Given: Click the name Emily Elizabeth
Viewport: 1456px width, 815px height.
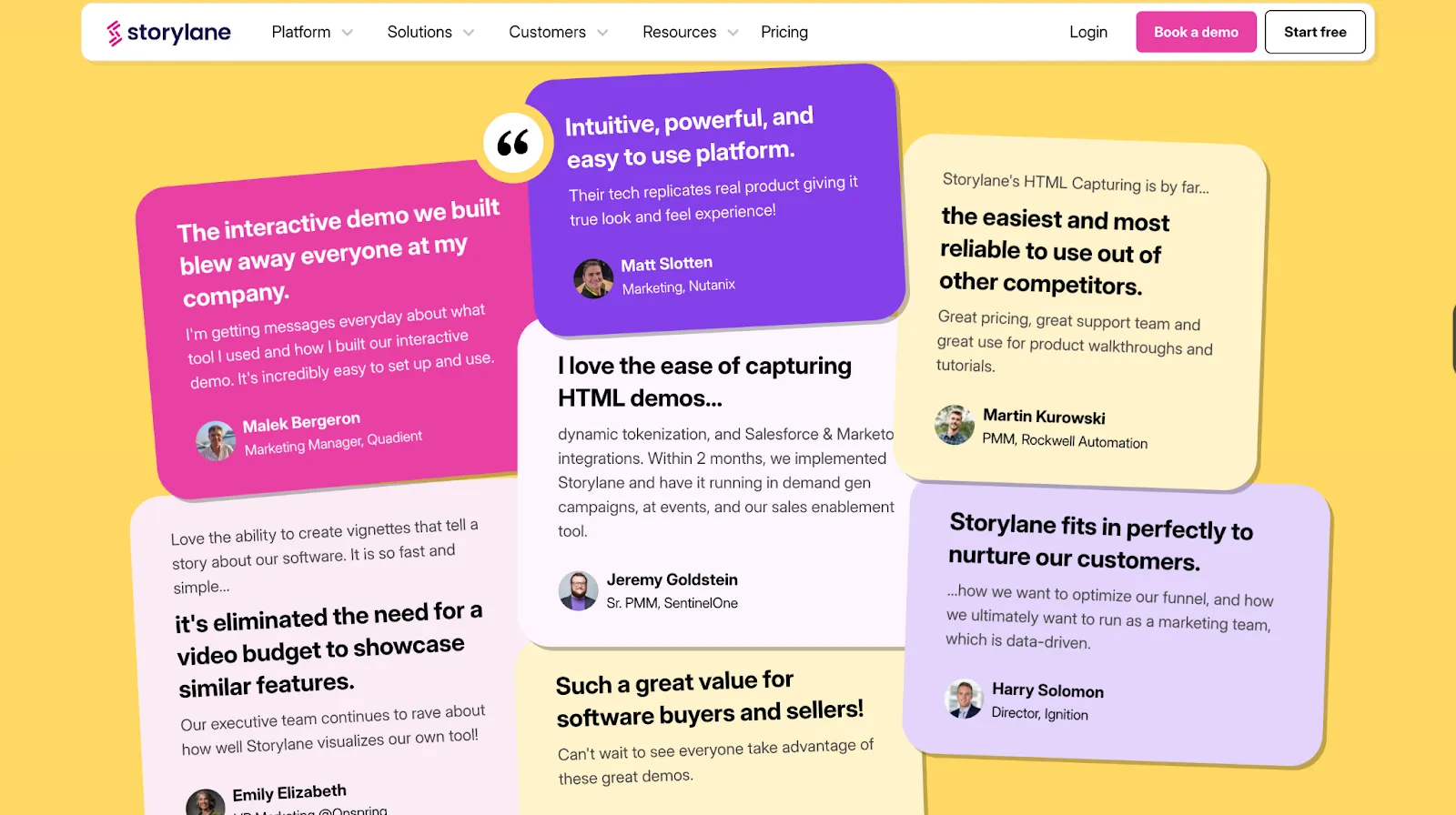Looking at the screenshot, I should (x=289, y=792).
